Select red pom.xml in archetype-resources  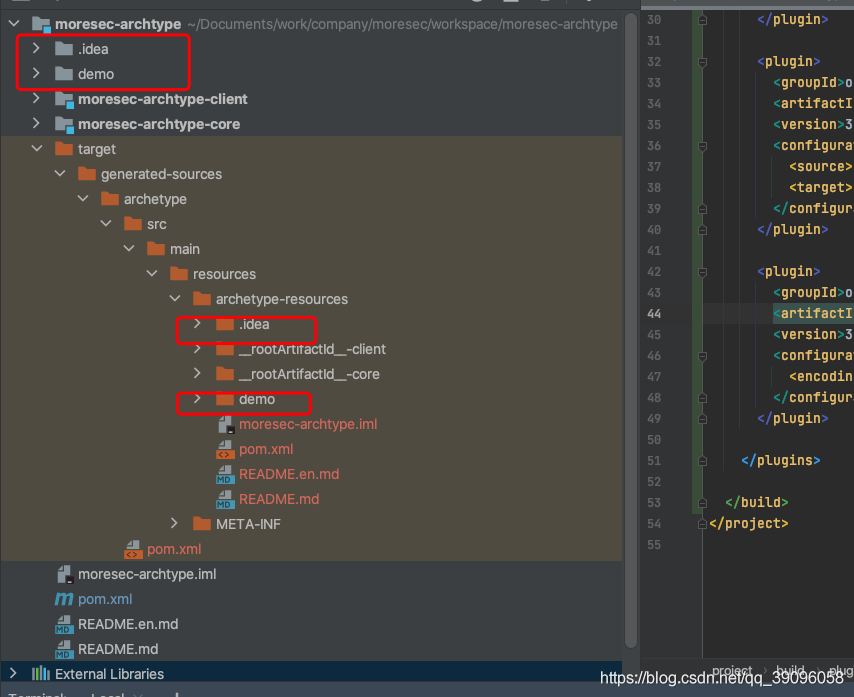(x=266, y=449)
